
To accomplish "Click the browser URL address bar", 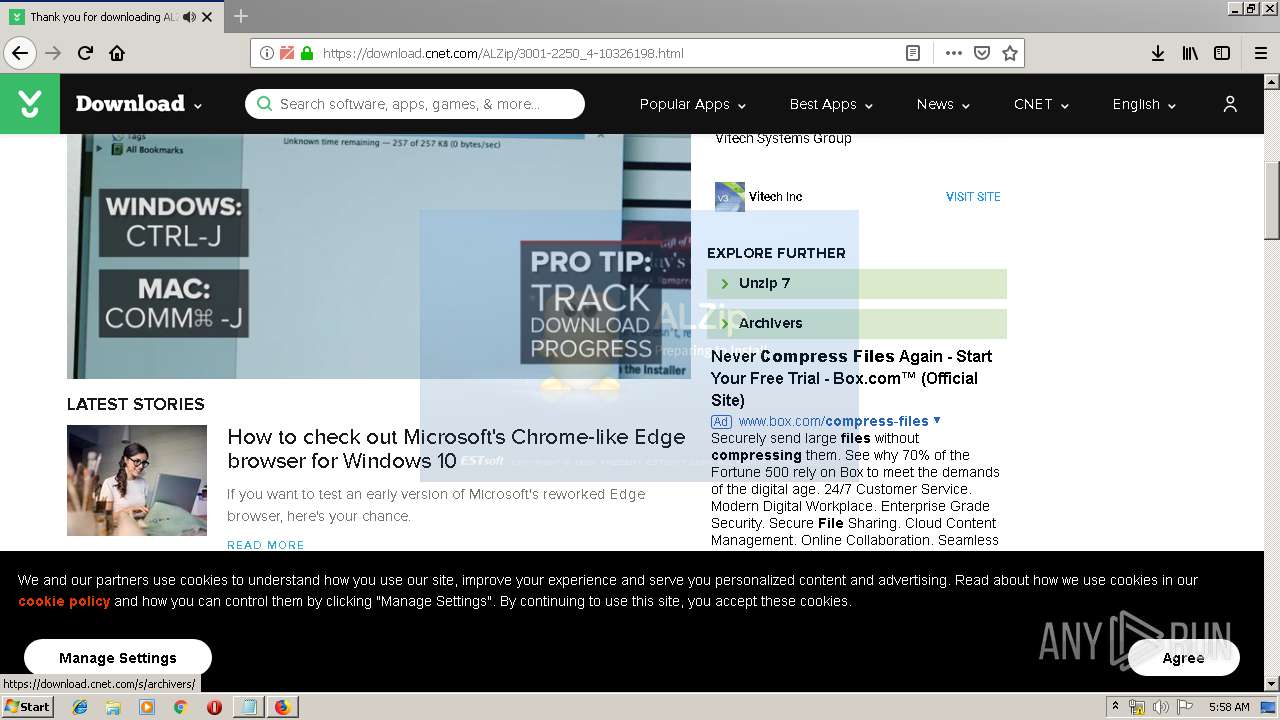I will tap(610, 53).
